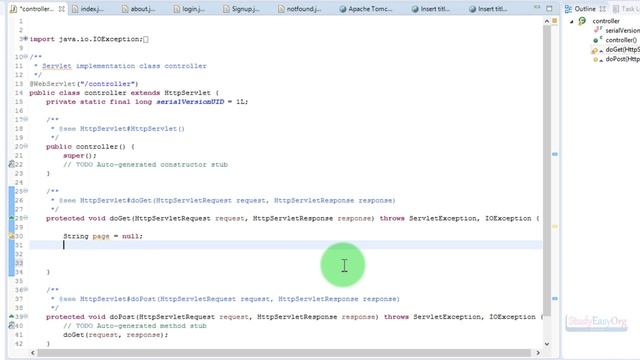640x360 pixels.
Task: Select doGet(Http... method in Outline
Action: pyautogui.click(x=622, y=49)
